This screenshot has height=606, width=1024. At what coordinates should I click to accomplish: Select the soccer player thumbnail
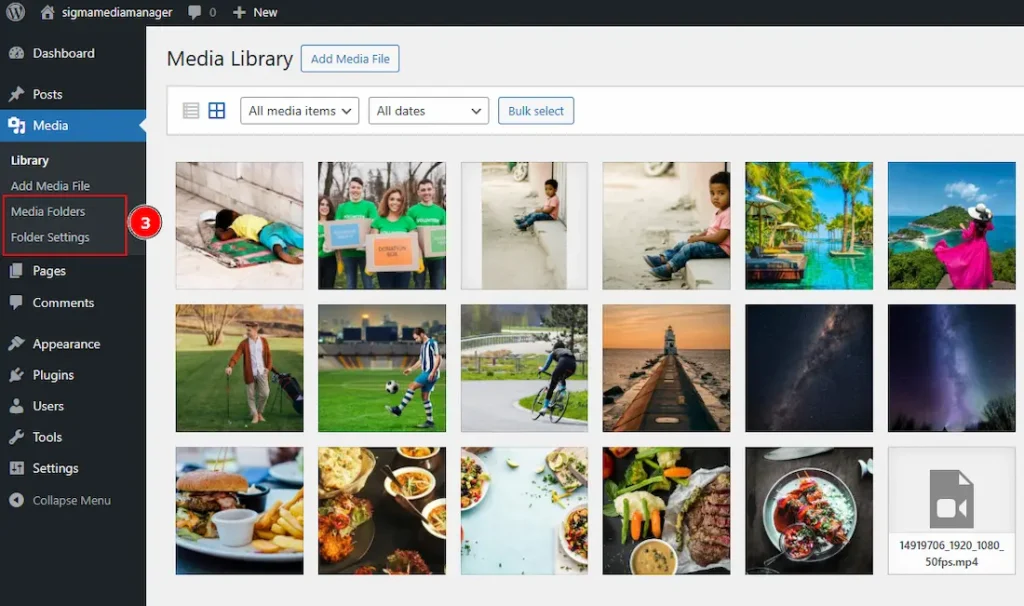click(x=382, y=368)
